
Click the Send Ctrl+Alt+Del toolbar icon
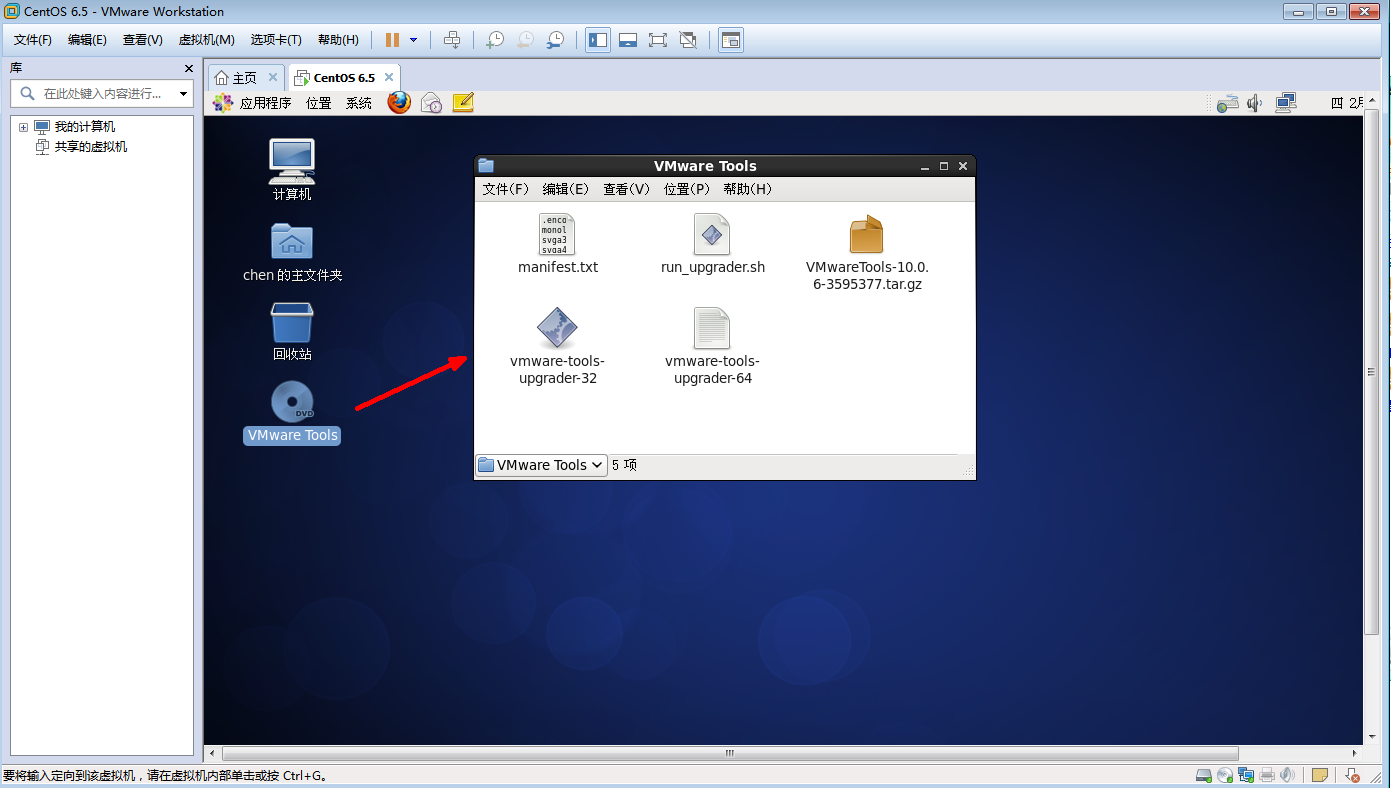452,40
